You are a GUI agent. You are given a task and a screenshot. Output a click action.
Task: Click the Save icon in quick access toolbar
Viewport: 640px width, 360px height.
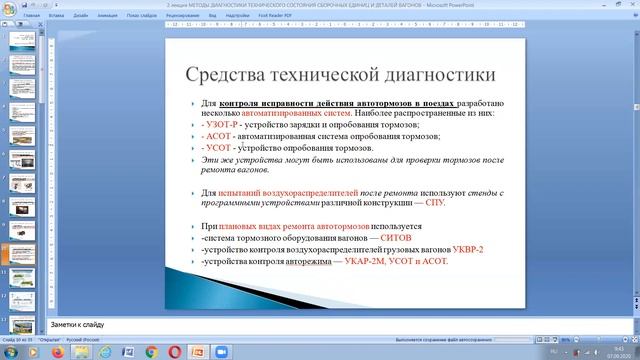(24, 5)
